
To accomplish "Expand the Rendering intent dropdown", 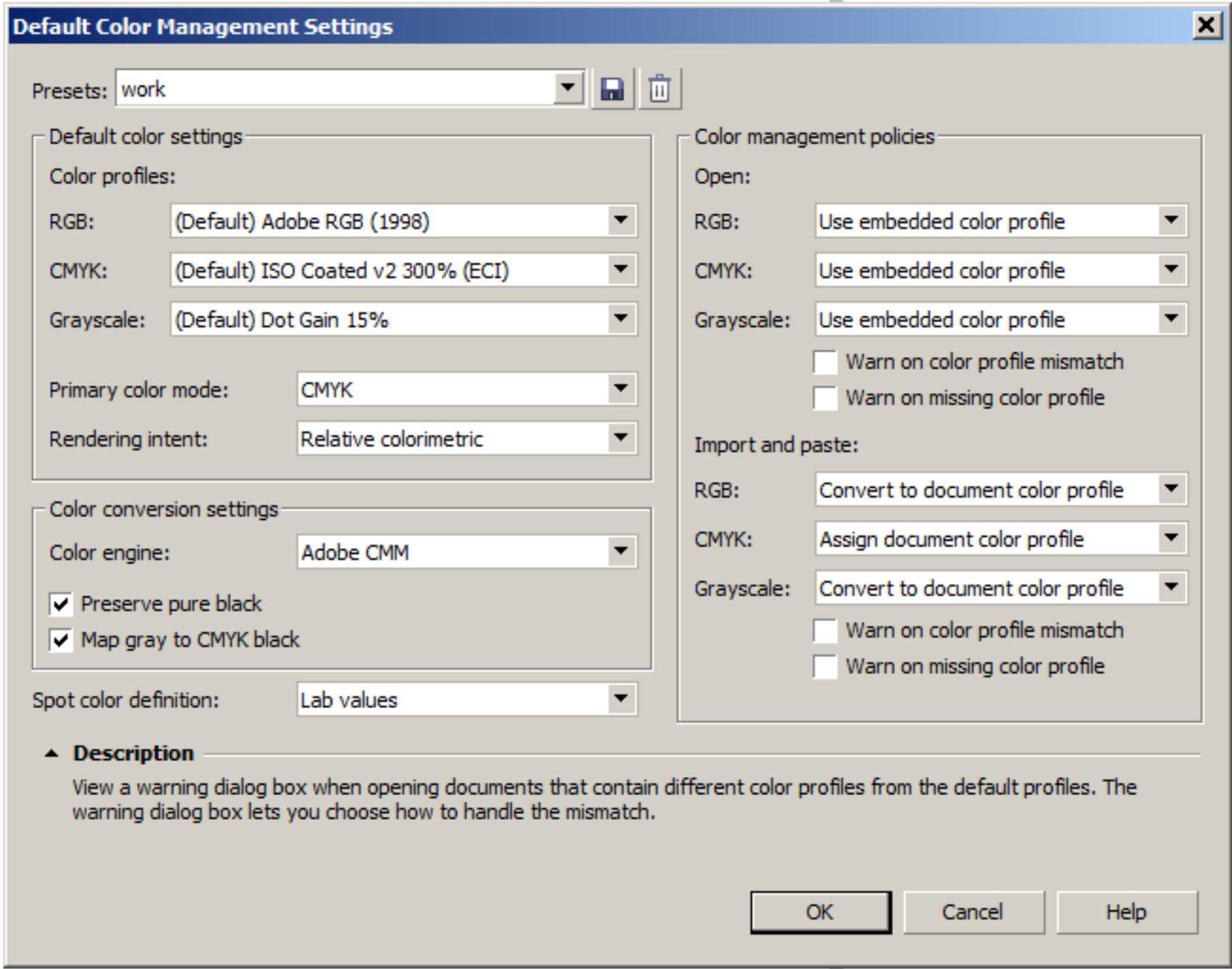I will click(x=620, y=438).
